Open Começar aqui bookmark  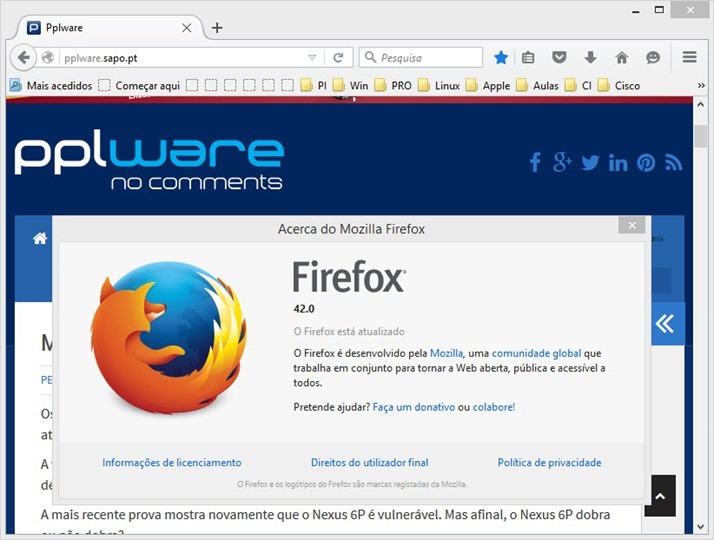(139, 85)
